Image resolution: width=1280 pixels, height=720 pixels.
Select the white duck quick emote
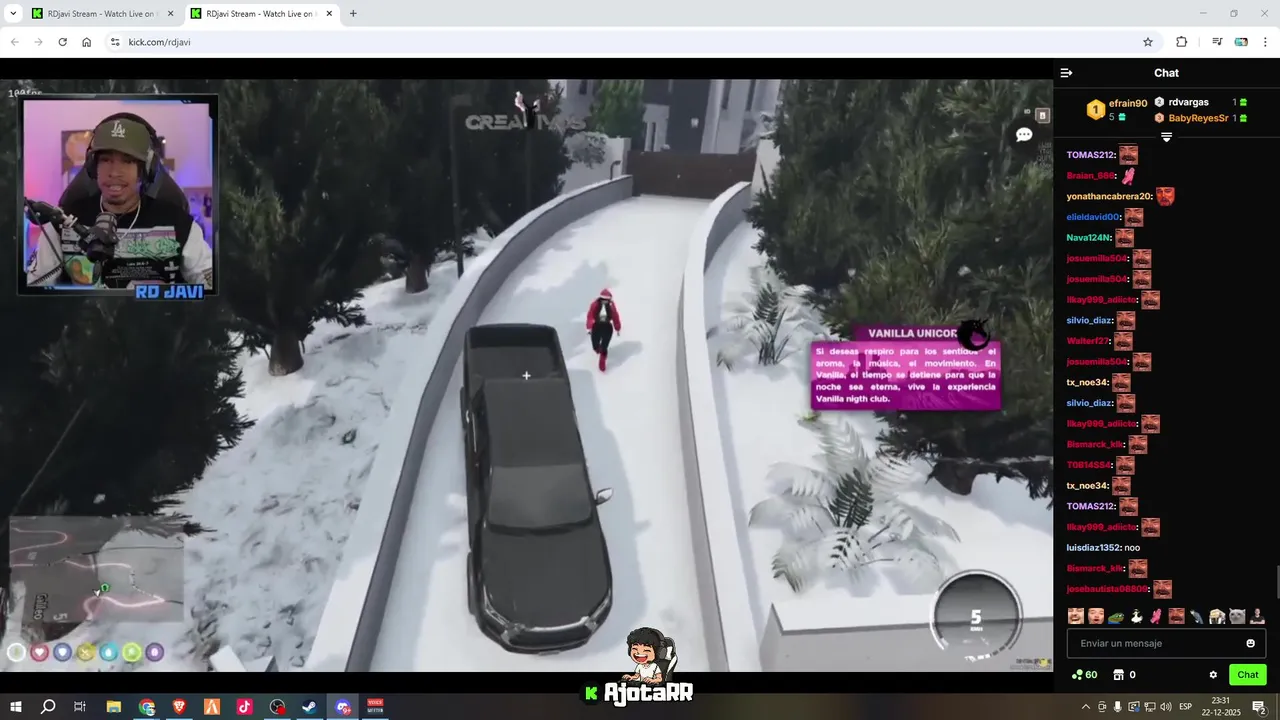point(1137,616)
